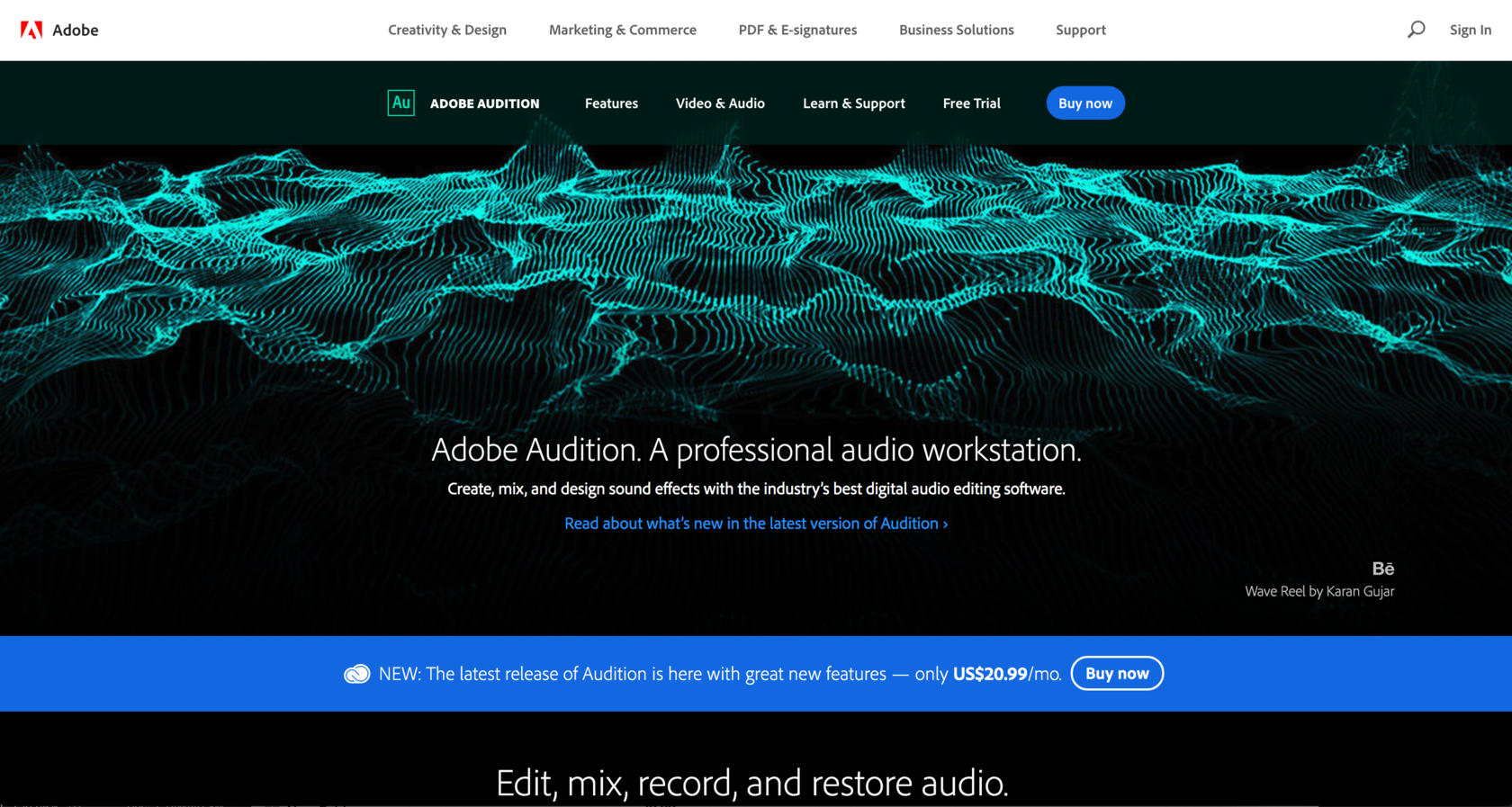Click 'Edit, mix, record, and restore audio.' heading
1512x807 pixels.
[752, 783]
